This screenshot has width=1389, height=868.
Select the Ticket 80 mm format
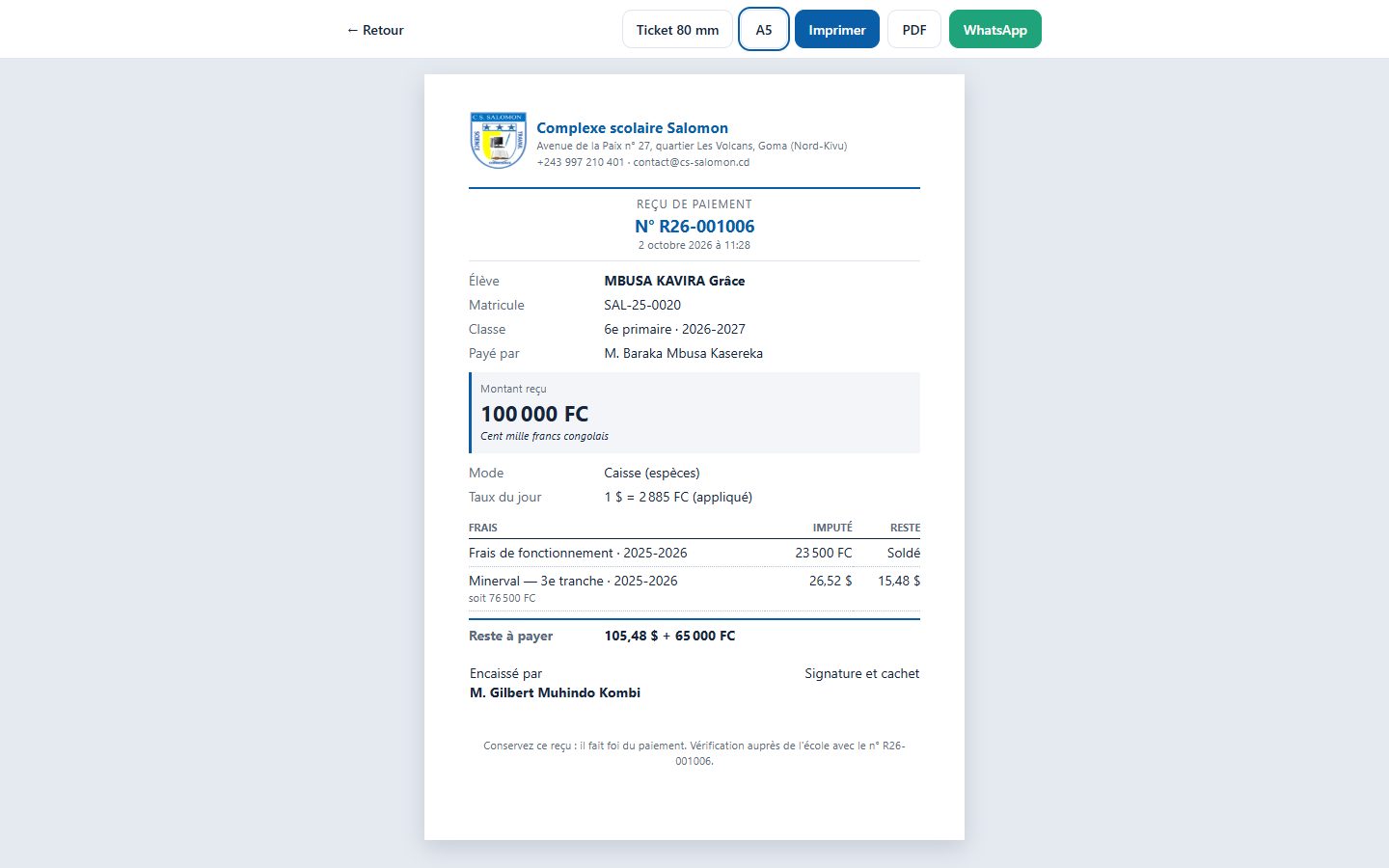point(677,30)
